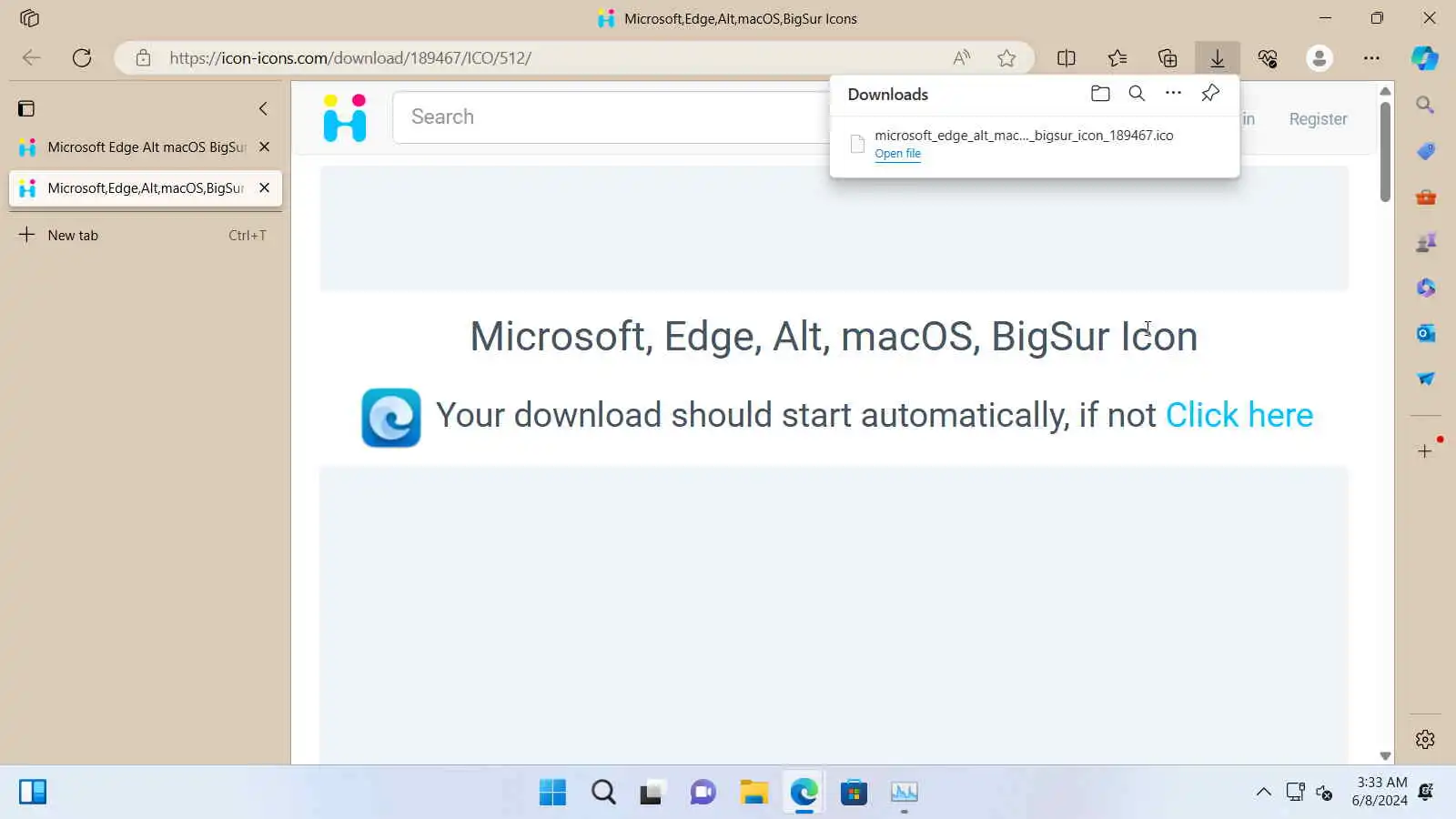Image resolution: width=1456 pixels, height=819 pixels.
Task: Click the Register link
Action: pos(1318,119)
